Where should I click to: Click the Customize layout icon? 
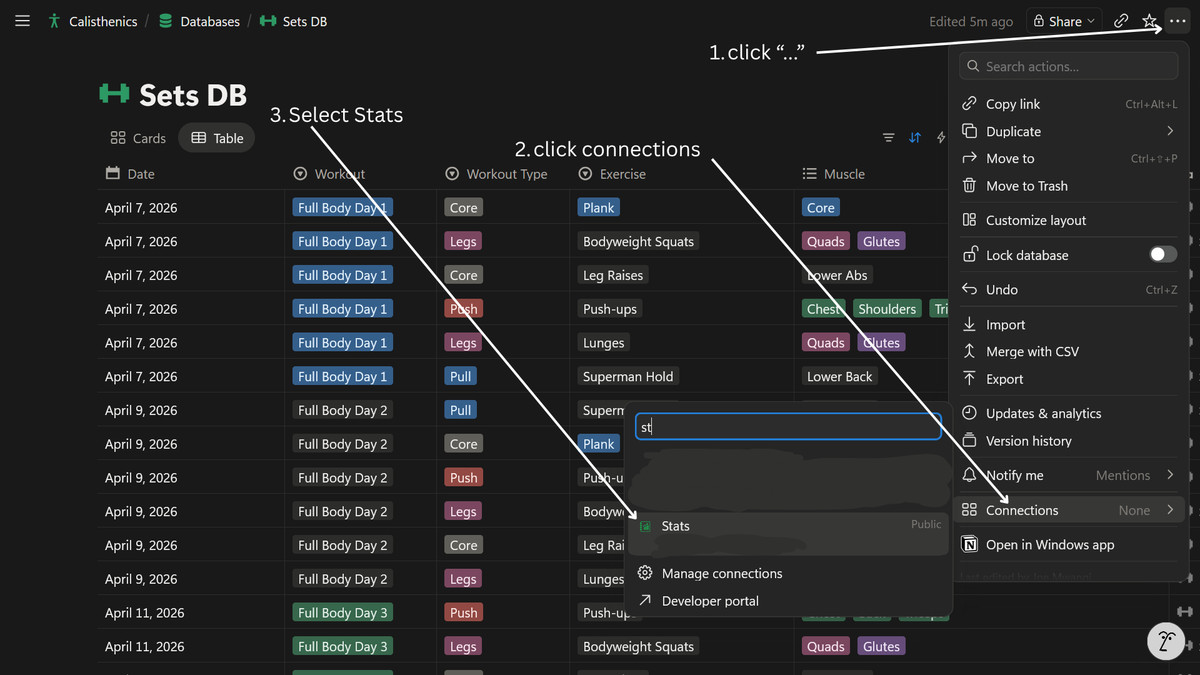969,220
